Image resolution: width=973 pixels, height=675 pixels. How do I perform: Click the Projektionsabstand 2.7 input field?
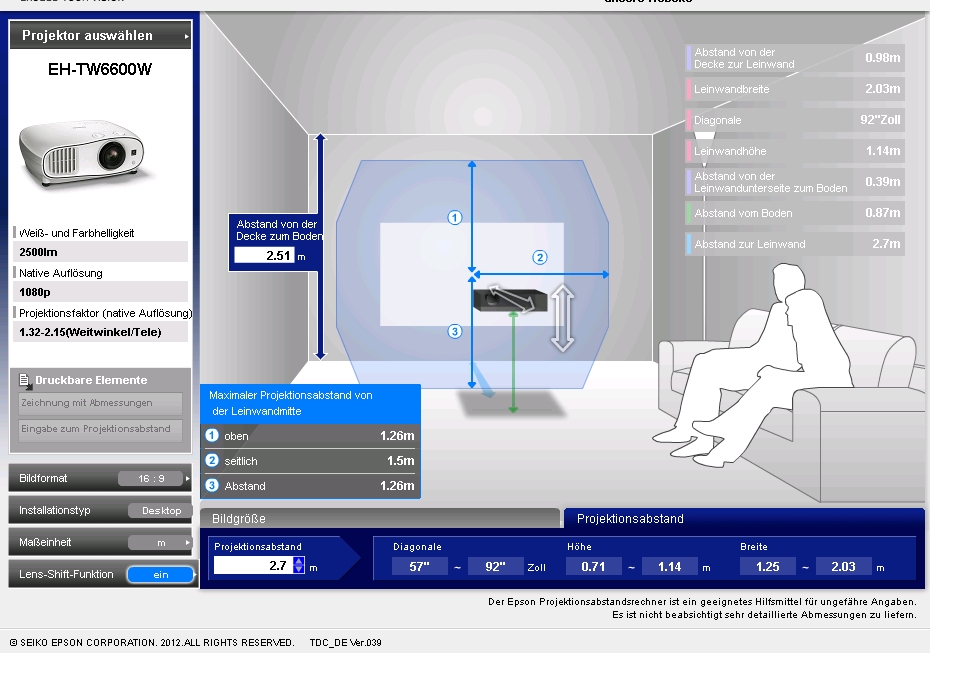253,565
